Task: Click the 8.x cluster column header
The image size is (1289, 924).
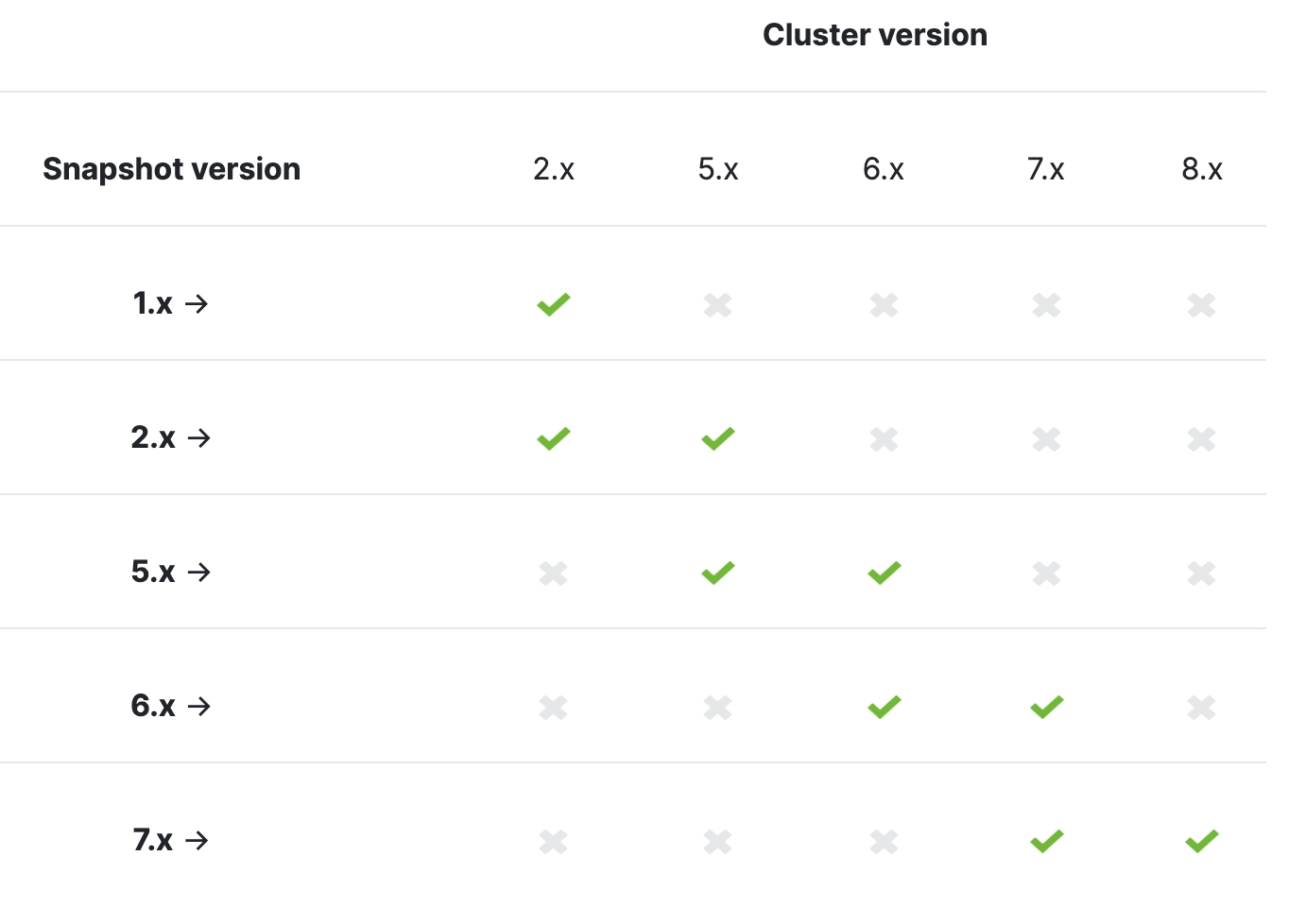Action: point(1202,169)
